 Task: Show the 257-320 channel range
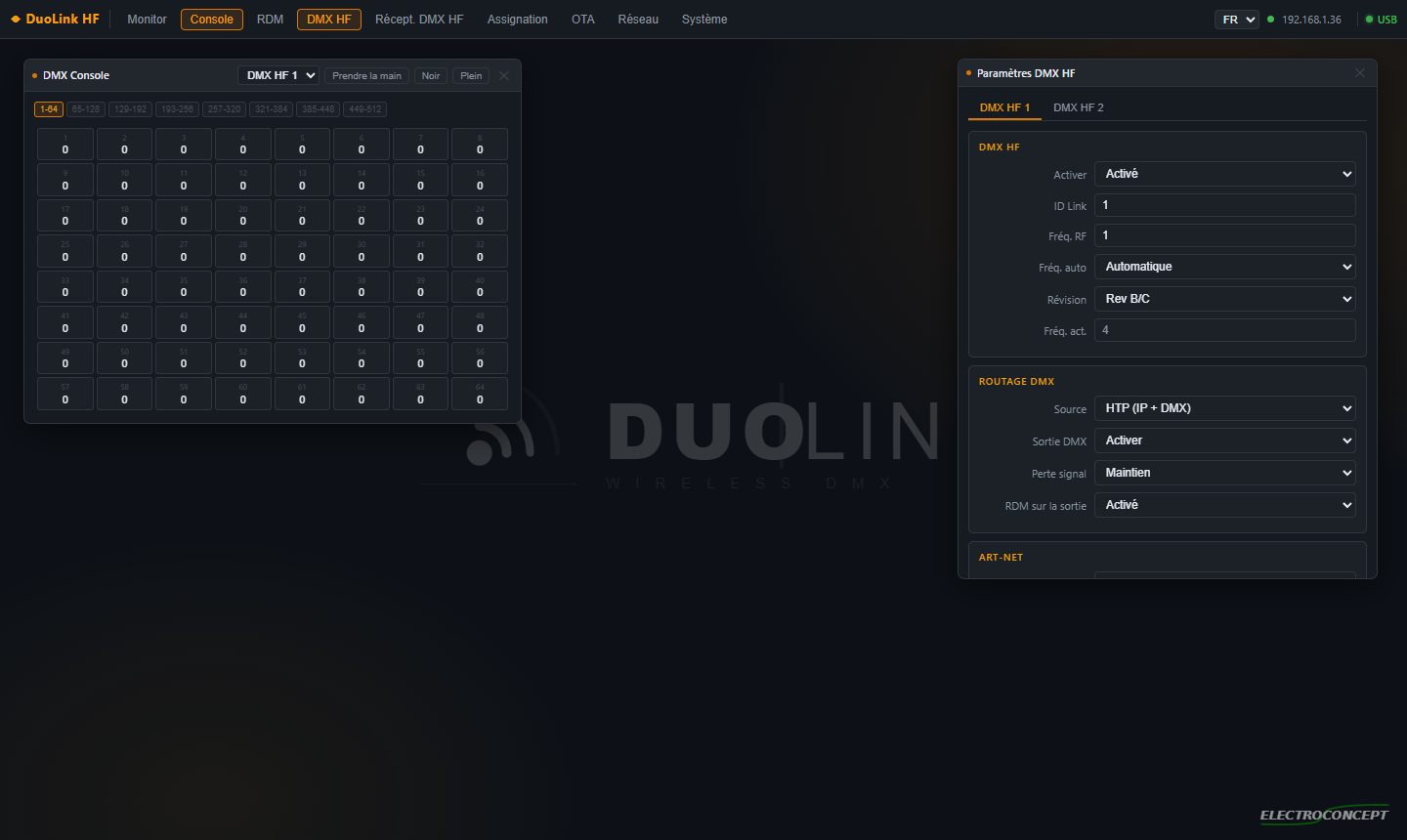click(x=224, y=109)
